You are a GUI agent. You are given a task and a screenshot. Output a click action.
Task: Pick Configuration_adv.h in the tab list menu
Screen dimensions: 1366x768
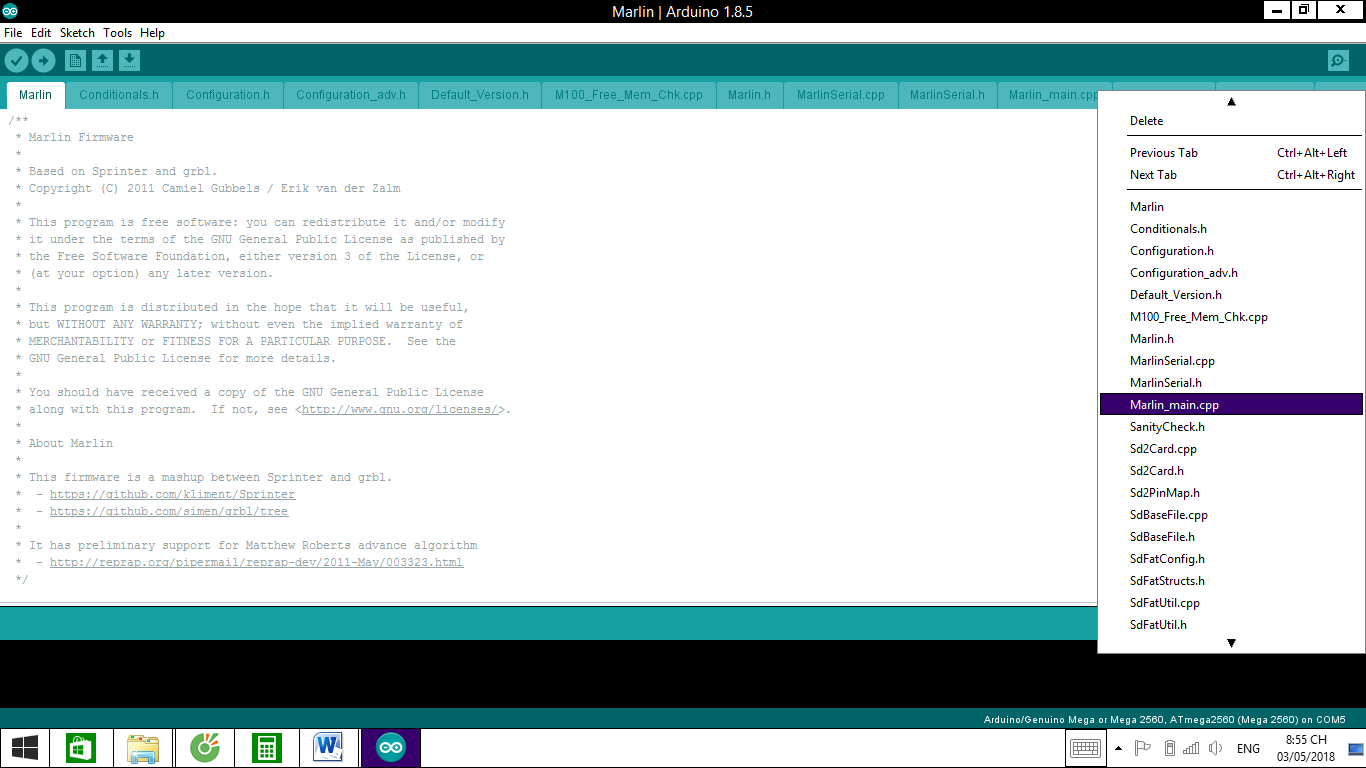pyautogui.click(x=1231, y=273)
